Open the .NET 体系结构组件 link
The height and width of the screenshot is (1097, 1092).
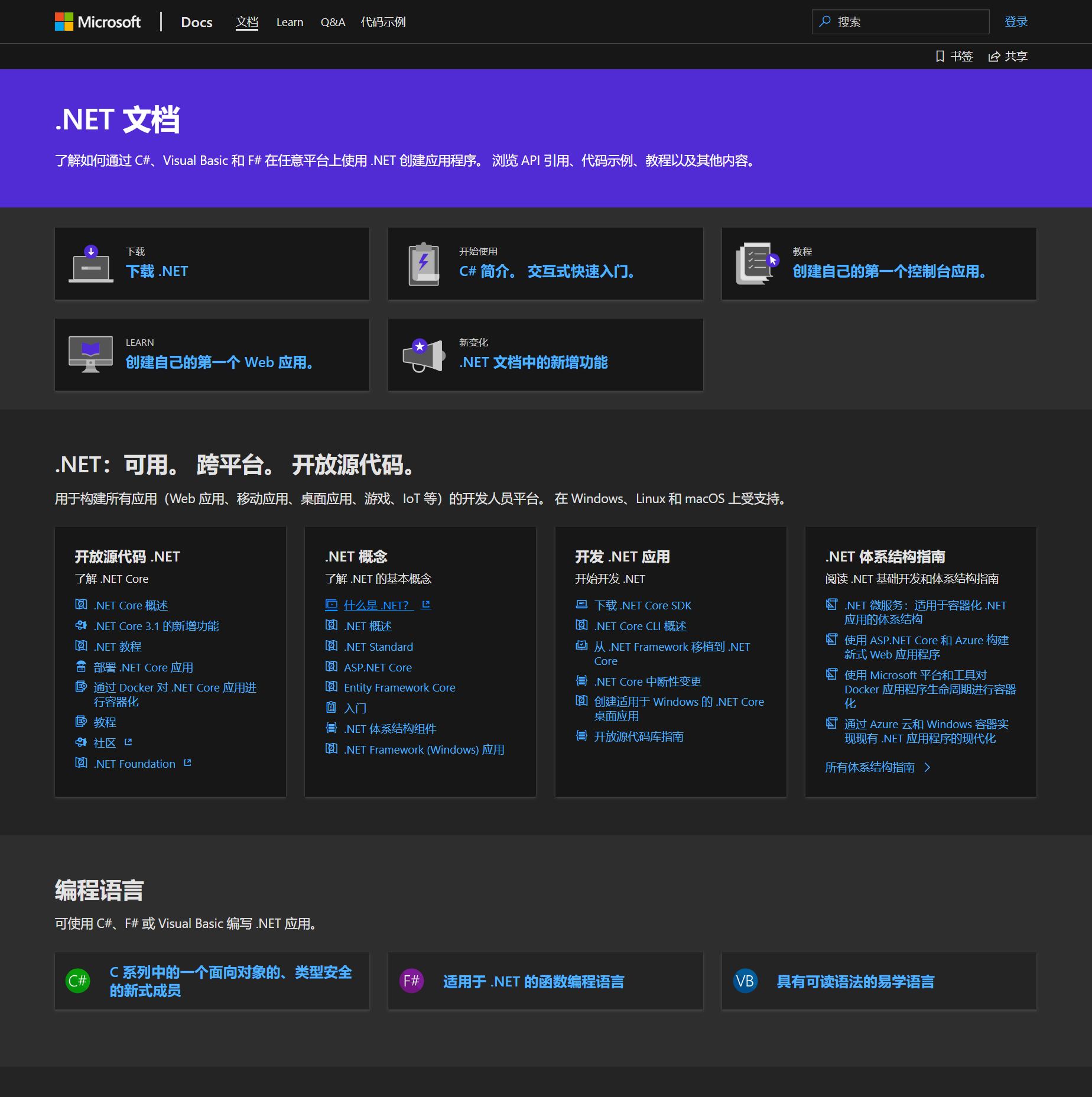tap(390, 729)
